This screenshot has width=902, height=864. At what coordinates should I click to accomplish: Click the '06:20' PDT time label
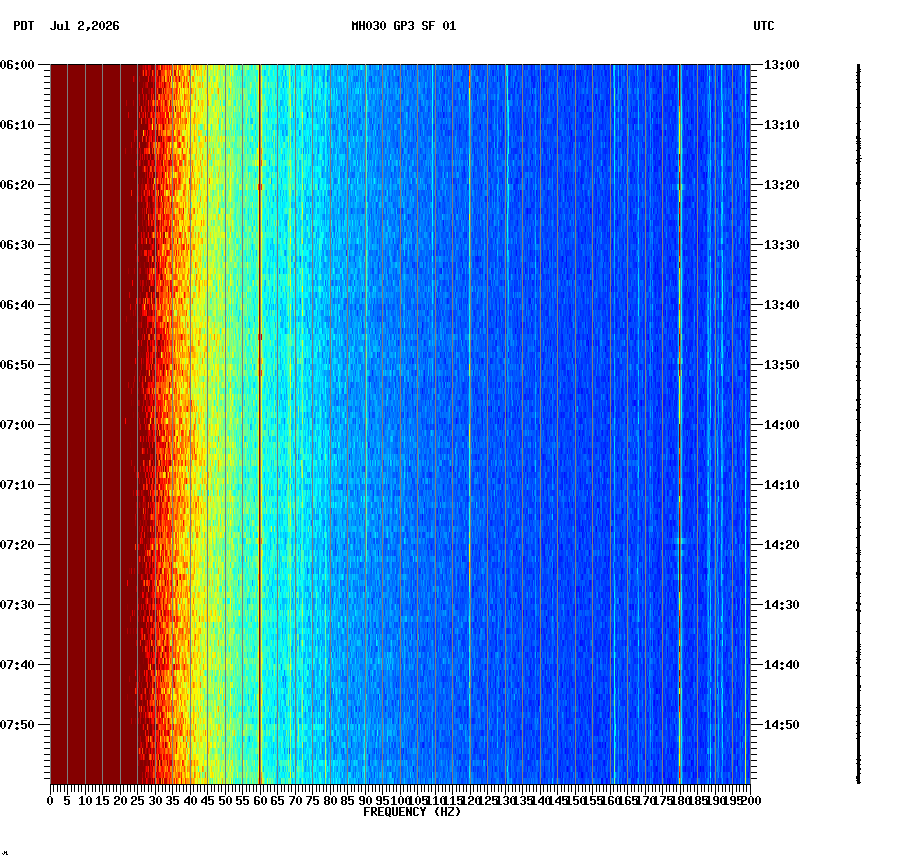17,185
